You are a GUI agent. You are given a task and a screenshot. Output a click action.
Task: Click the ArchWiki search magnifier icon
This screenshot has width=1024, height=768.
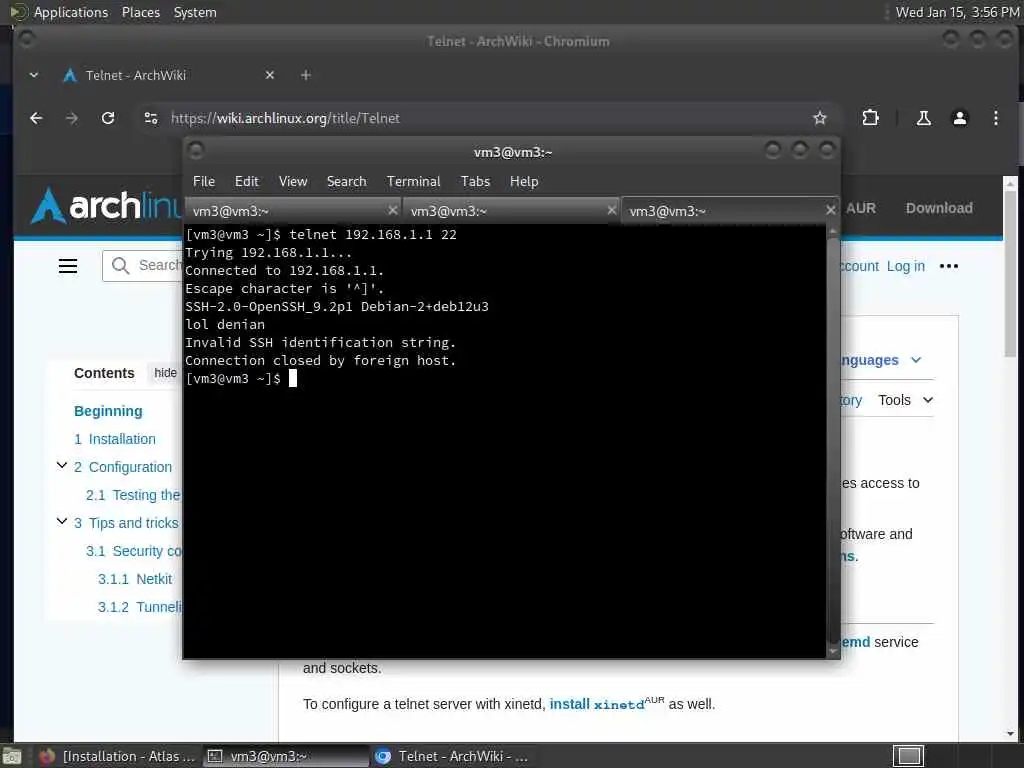coord(120,265)
